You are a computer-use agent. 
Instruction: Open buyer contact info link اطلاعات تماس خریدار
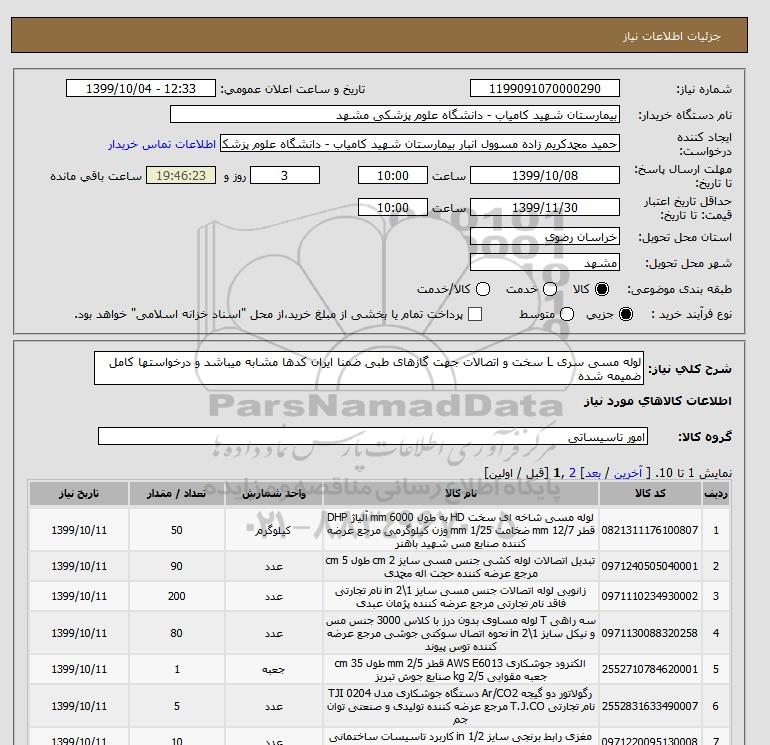tap(162, 144)
